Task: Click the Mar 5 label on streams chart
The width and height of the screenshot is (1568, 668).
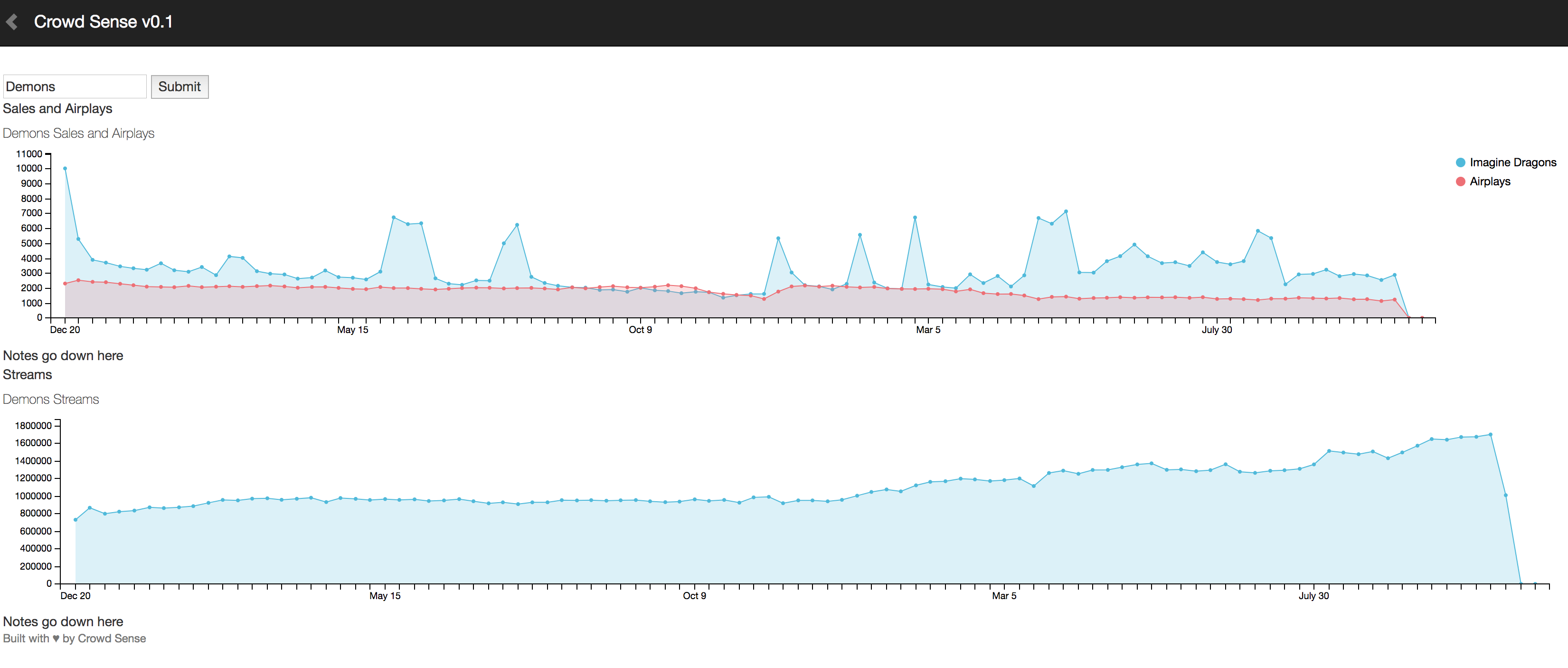Action: click(x=1004, y=596)
